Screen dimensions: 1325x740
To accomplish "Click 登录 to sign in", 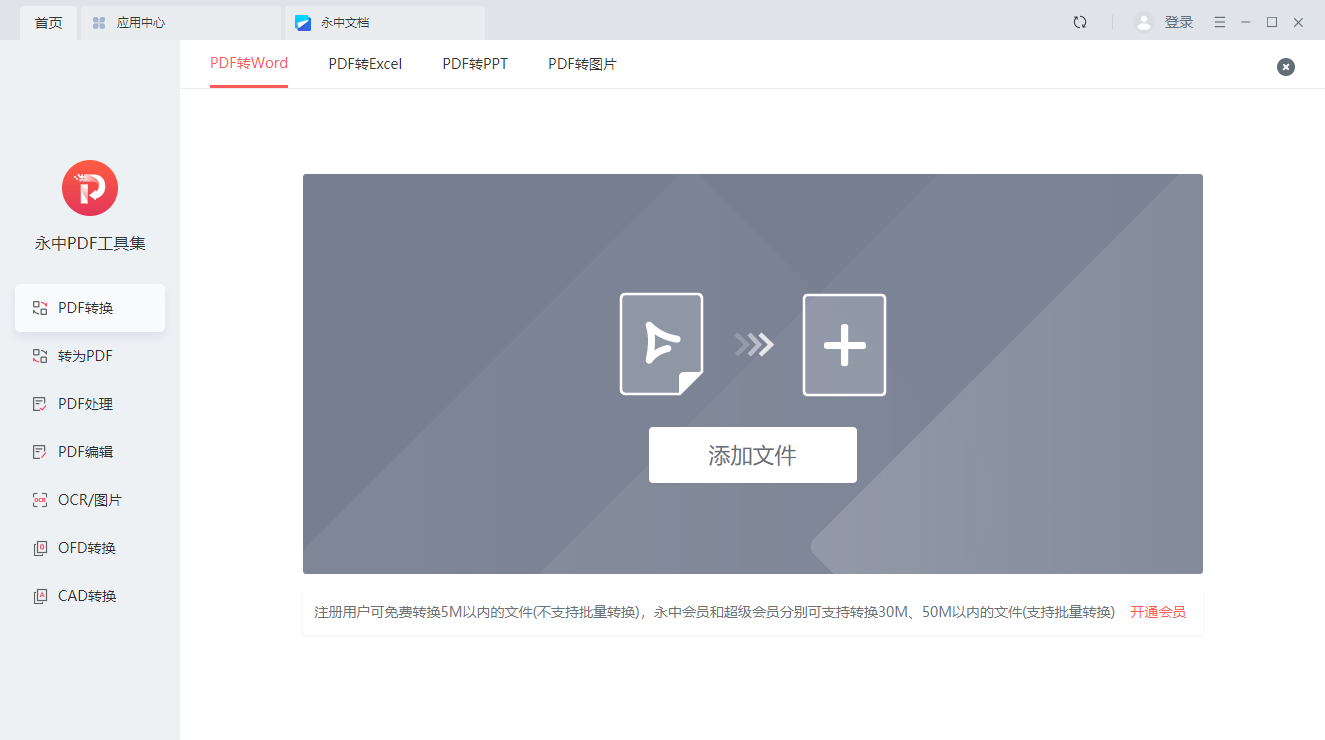I will pyautogui.click(x=1177, y=21).
